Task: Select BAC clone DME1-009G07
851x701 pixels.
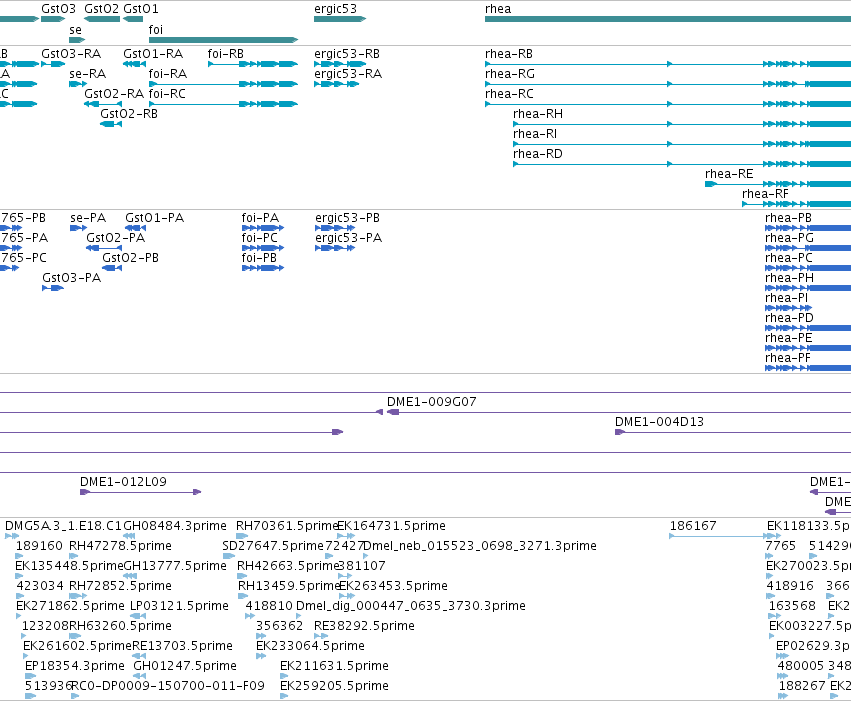Action: pos(431,402)
